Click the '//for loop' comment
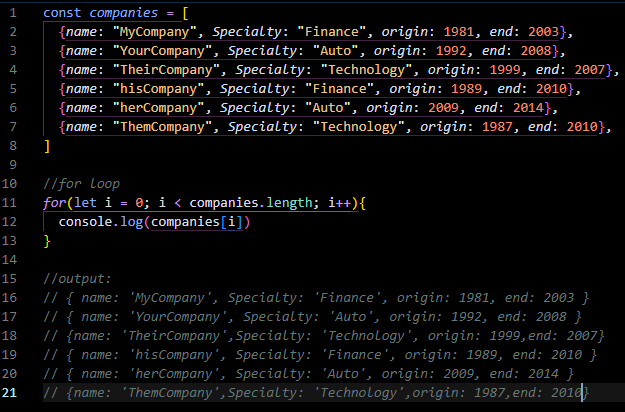The image size is (625, 412). pos(81,184)
